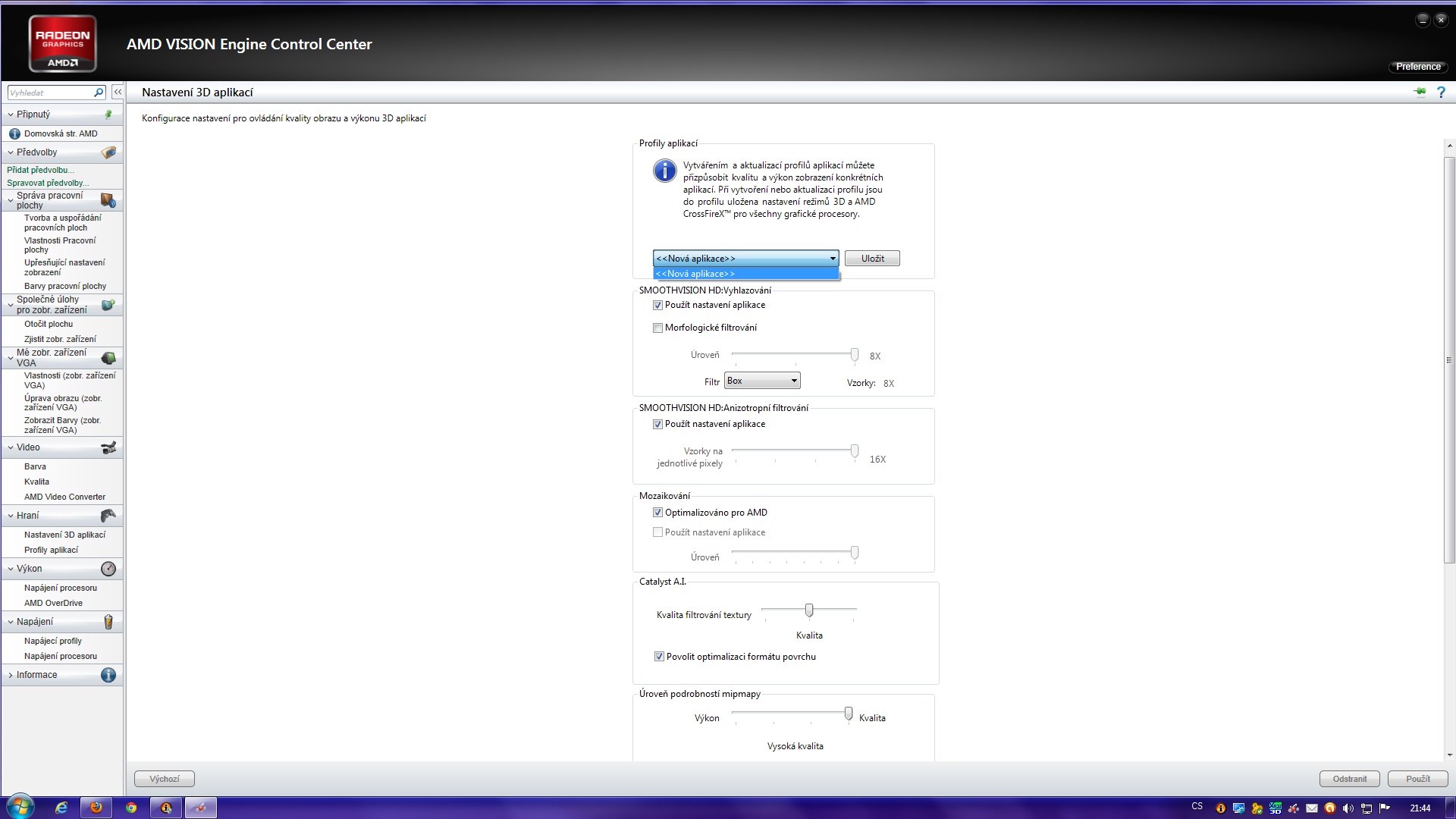Click the pin icon beside Připnutý
The width and height of the screenshot is (1456, 819).
click(108, 115)
